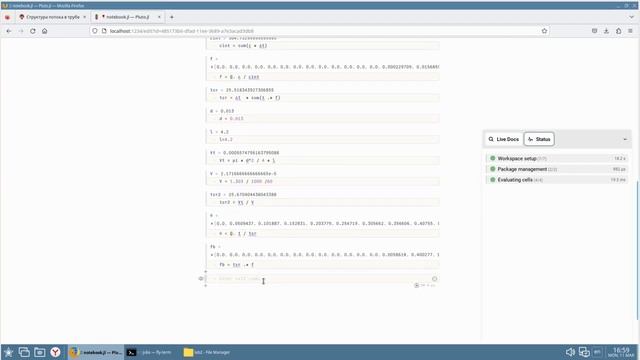
Task: Expand the fb array output triangle
Action: [212, 255]
